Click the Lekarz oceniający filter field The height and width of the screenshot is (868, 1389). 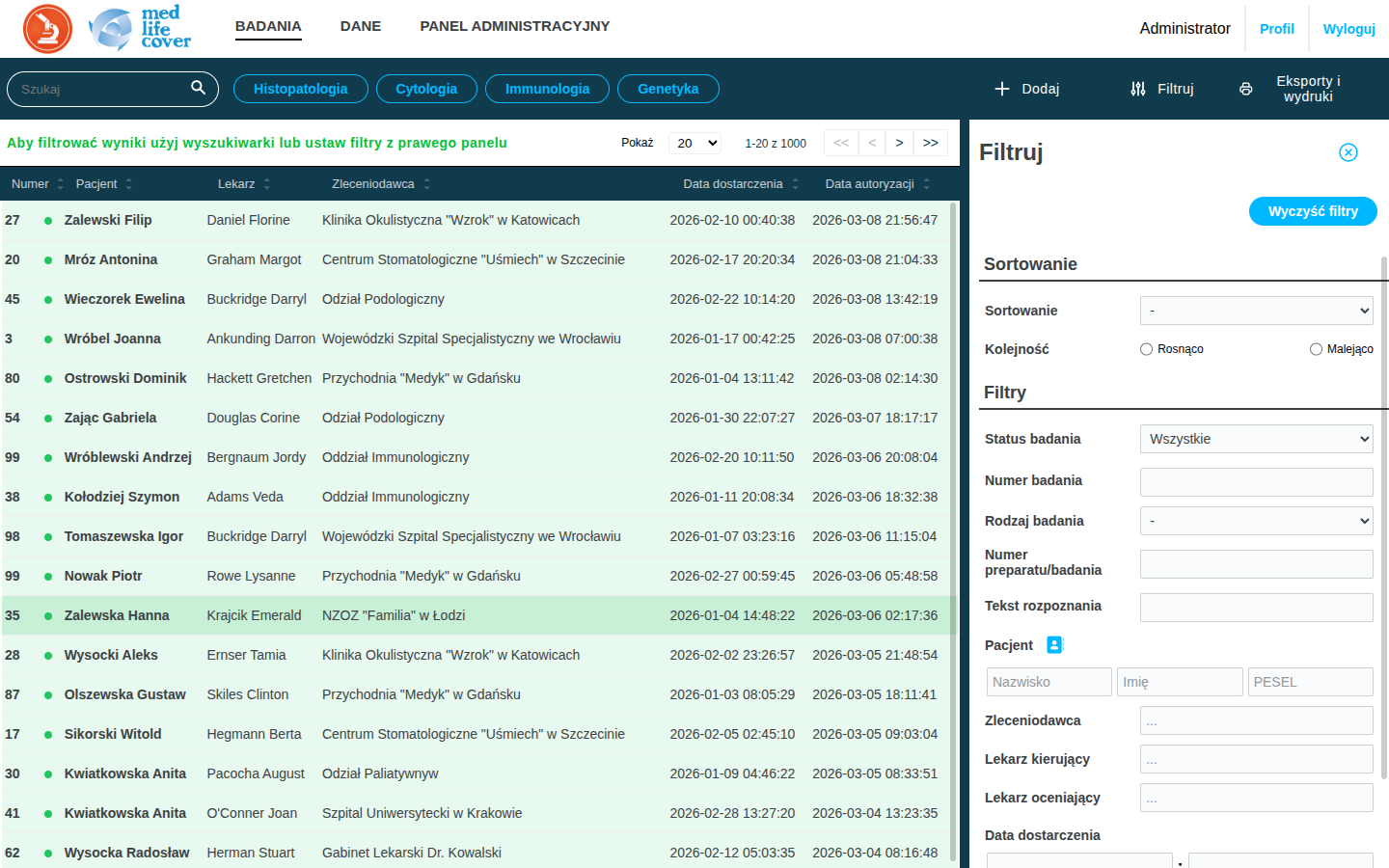1256,798
